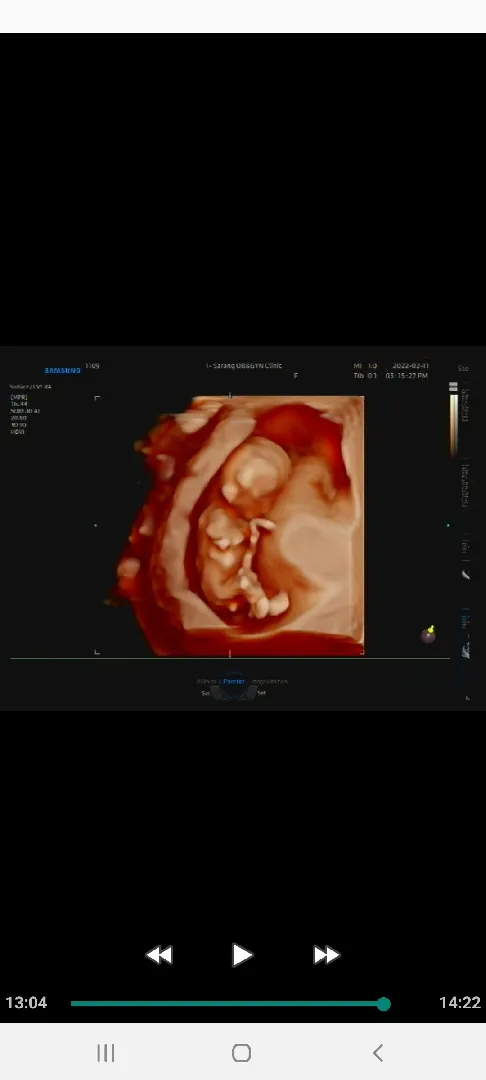This screenshot has width=486, height=1080.
Task: Select the highlighted Pointer trackball label
Action: tap(234, 681)
